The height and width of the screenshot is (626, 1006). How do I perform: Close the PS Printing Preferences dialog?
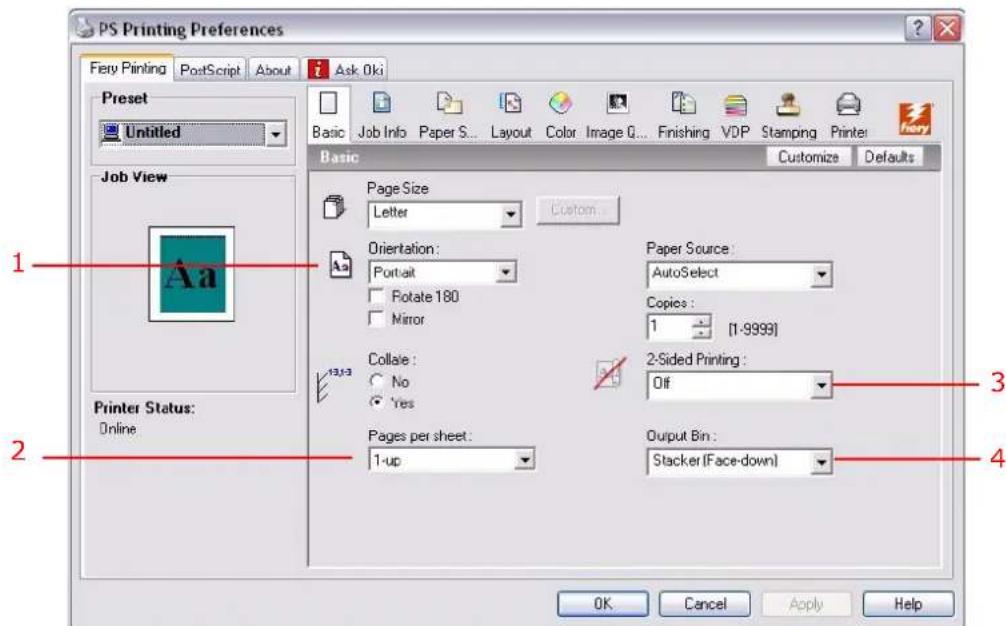click(947, 28)
